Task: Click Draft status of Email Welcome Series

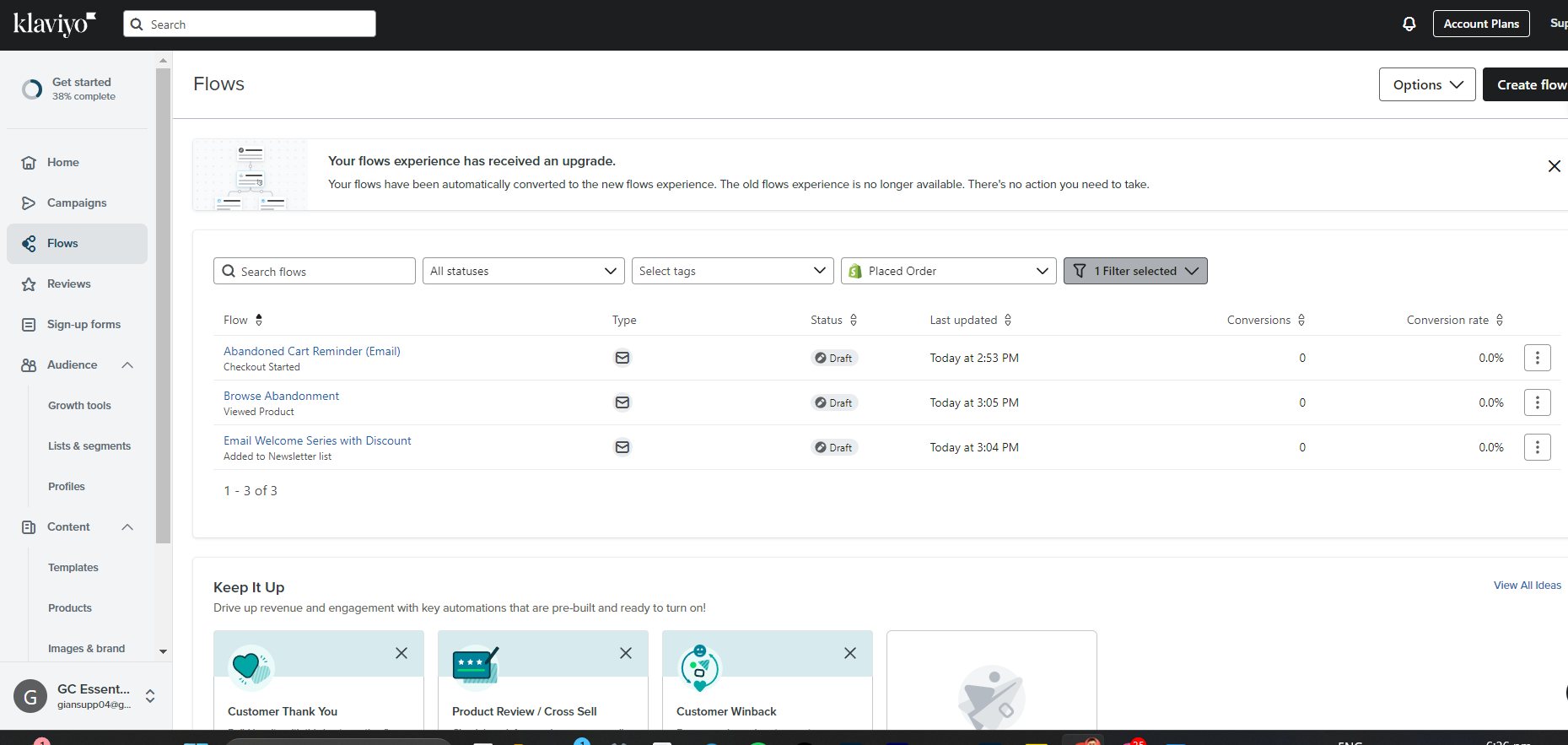Action: point(833,447)
